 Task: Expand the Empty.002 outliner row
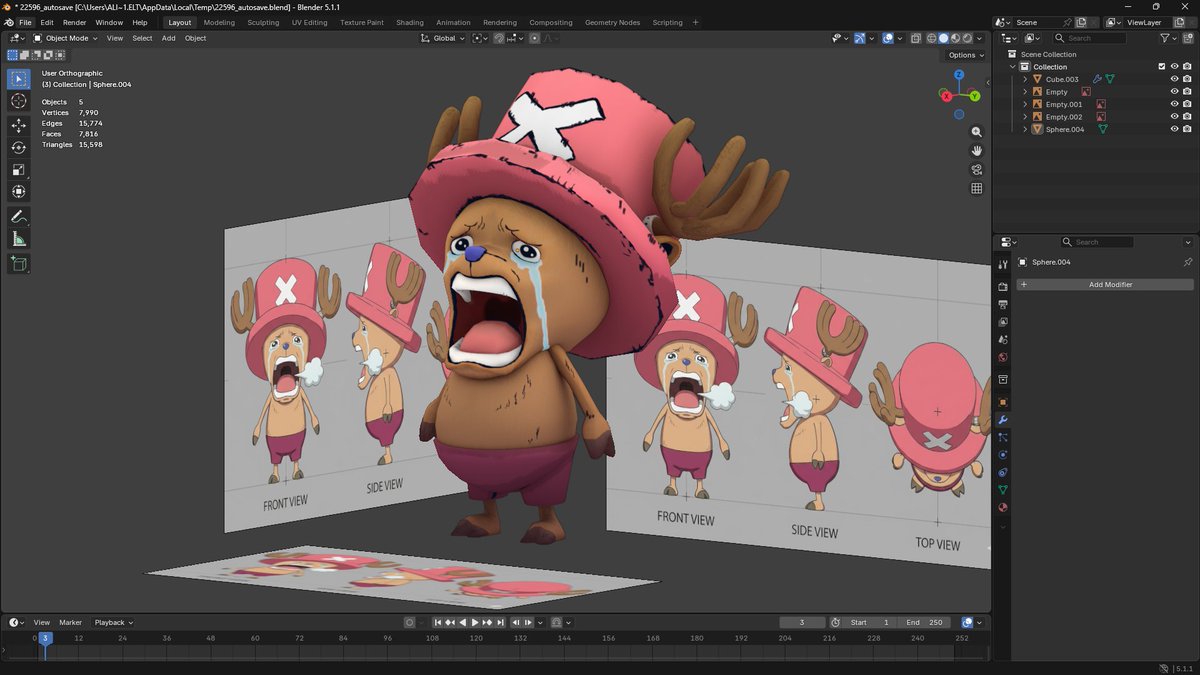point(1025,117)
